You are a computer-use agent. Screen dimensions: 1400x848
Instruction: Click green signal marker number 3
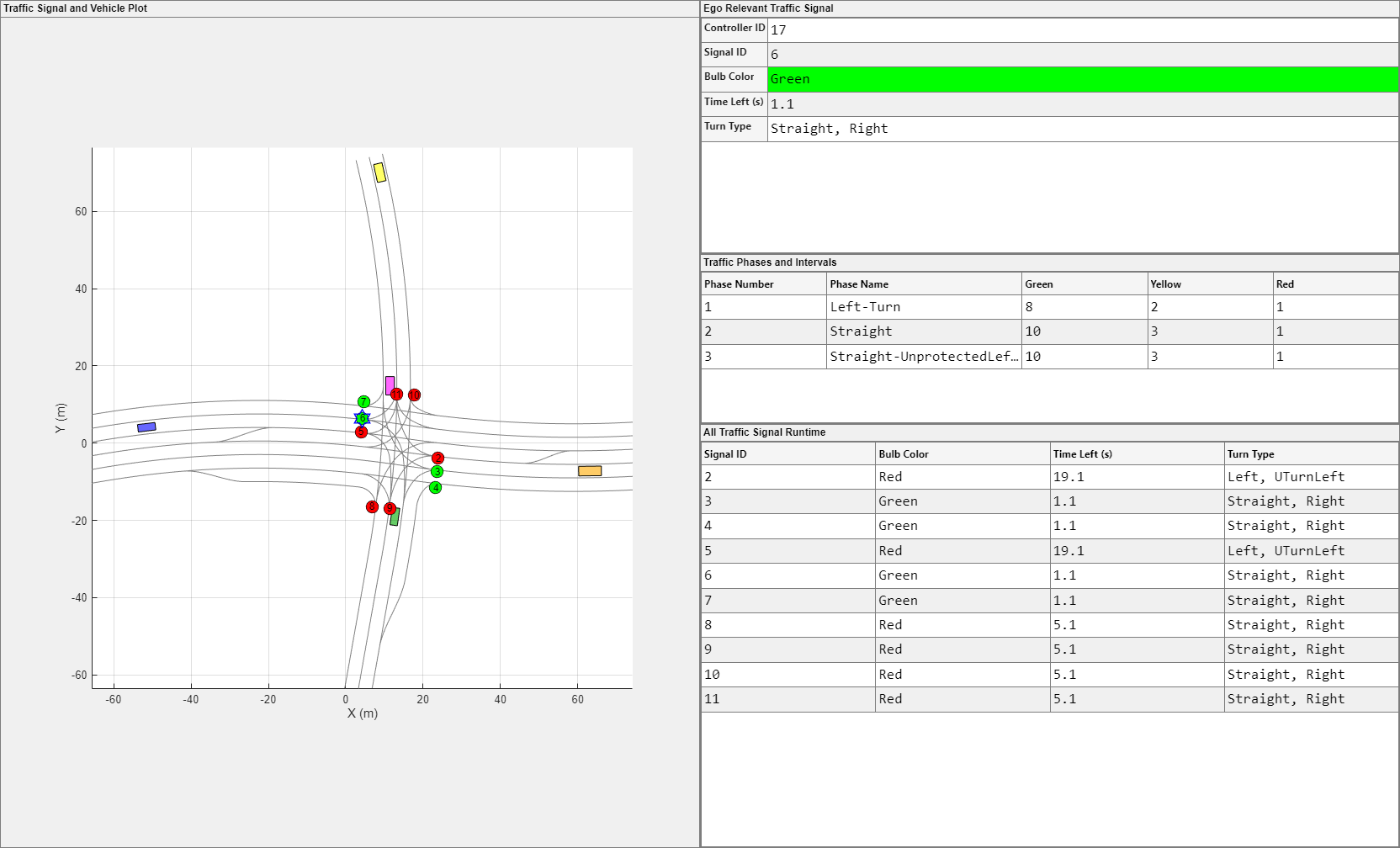437,472
